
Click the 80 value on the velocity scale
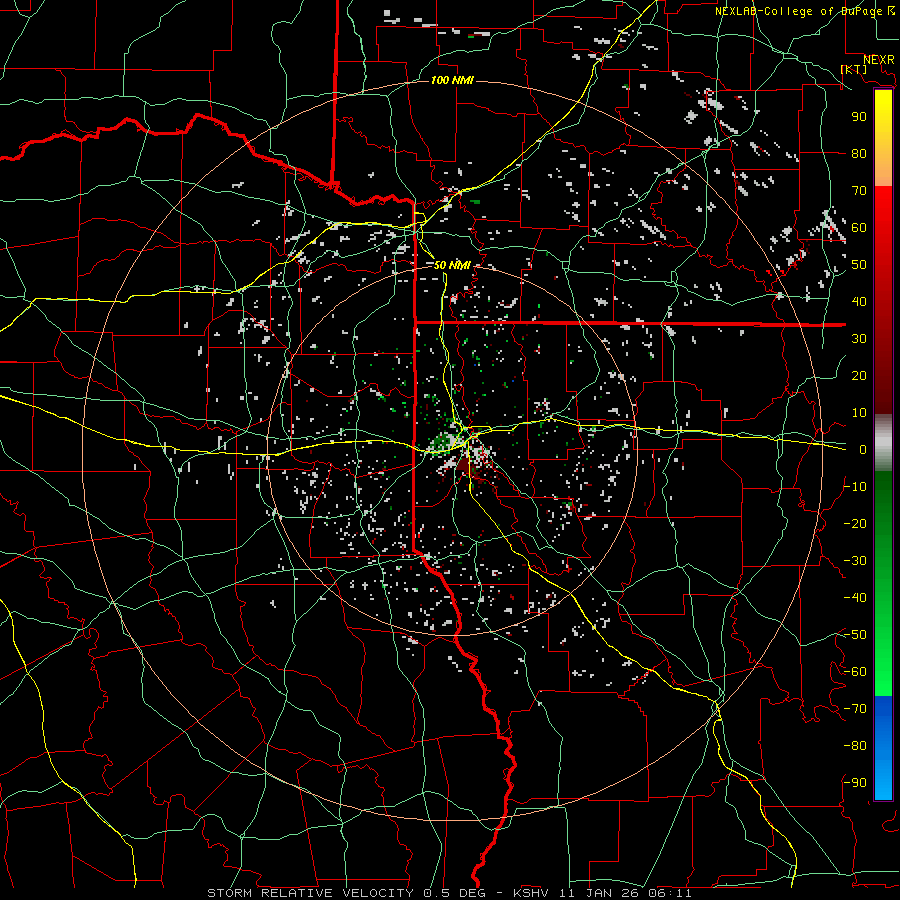point(859,154)
